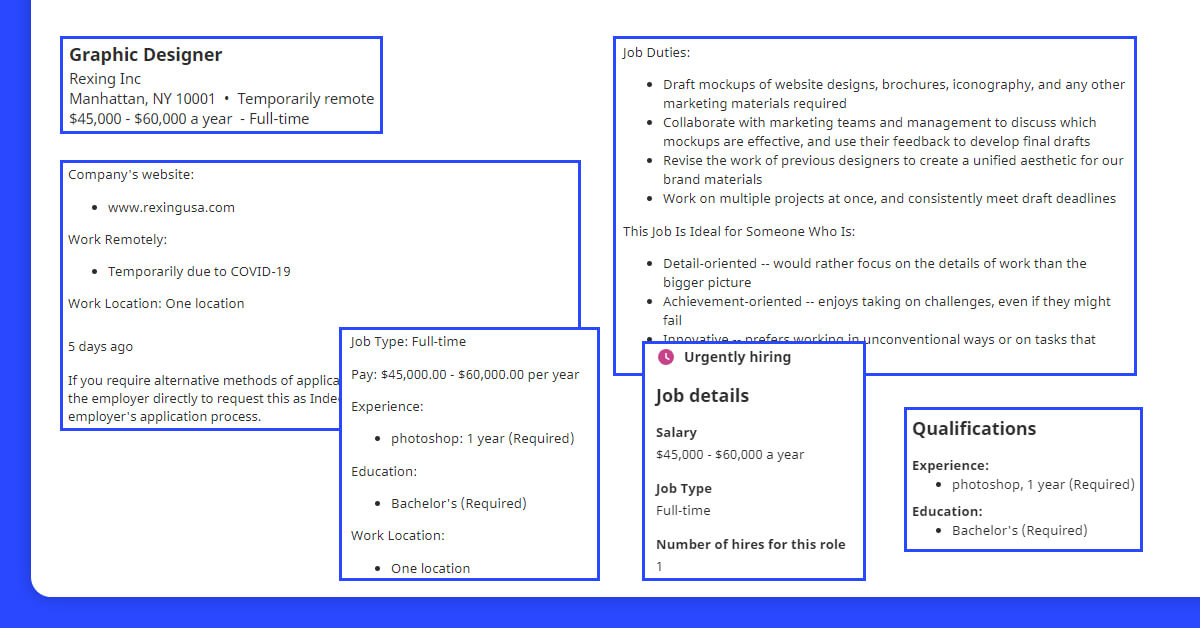Select the Graphic Designer job title

[x=146, y=55]
